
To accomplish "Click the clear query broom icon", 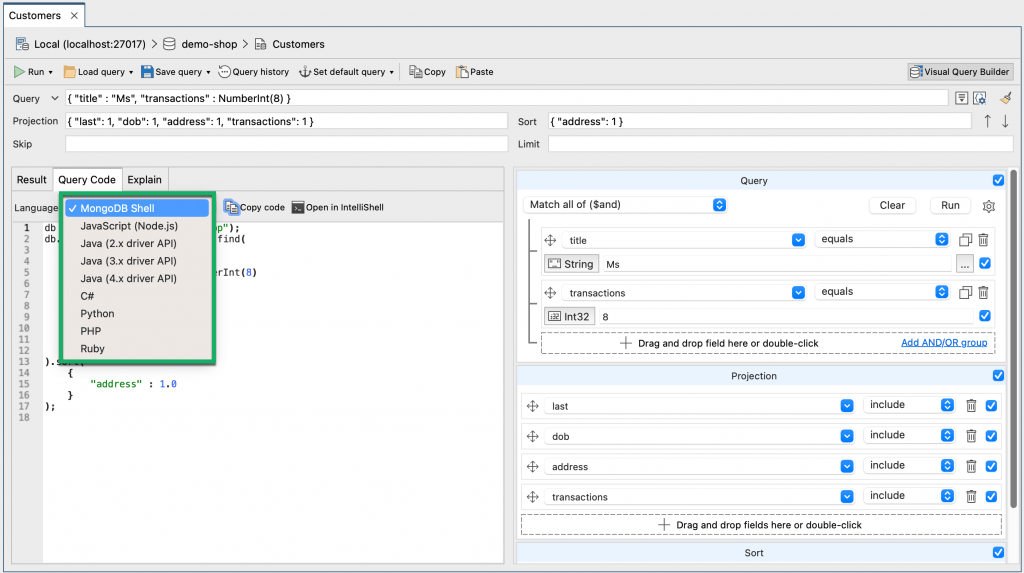I will click(x=1005, y=98).
